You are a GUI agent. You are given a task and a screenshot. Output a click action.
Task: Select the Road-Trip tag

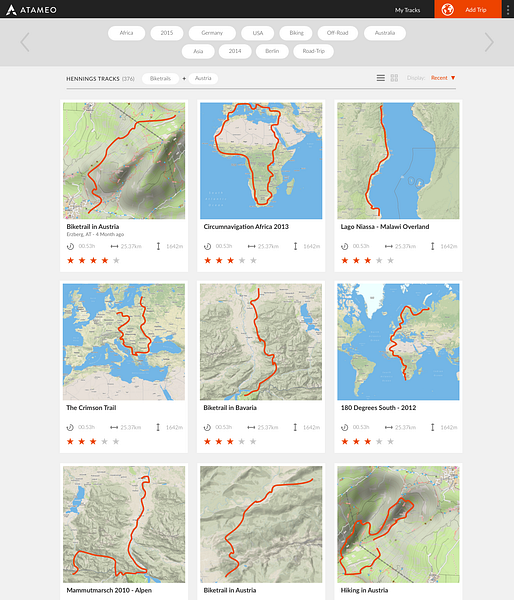point(313,51)
